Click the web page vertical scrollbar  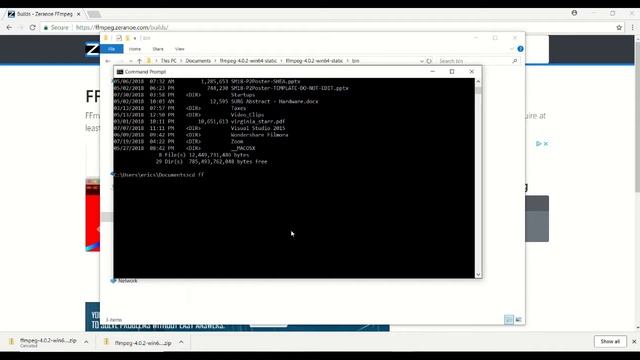point(637,182)
